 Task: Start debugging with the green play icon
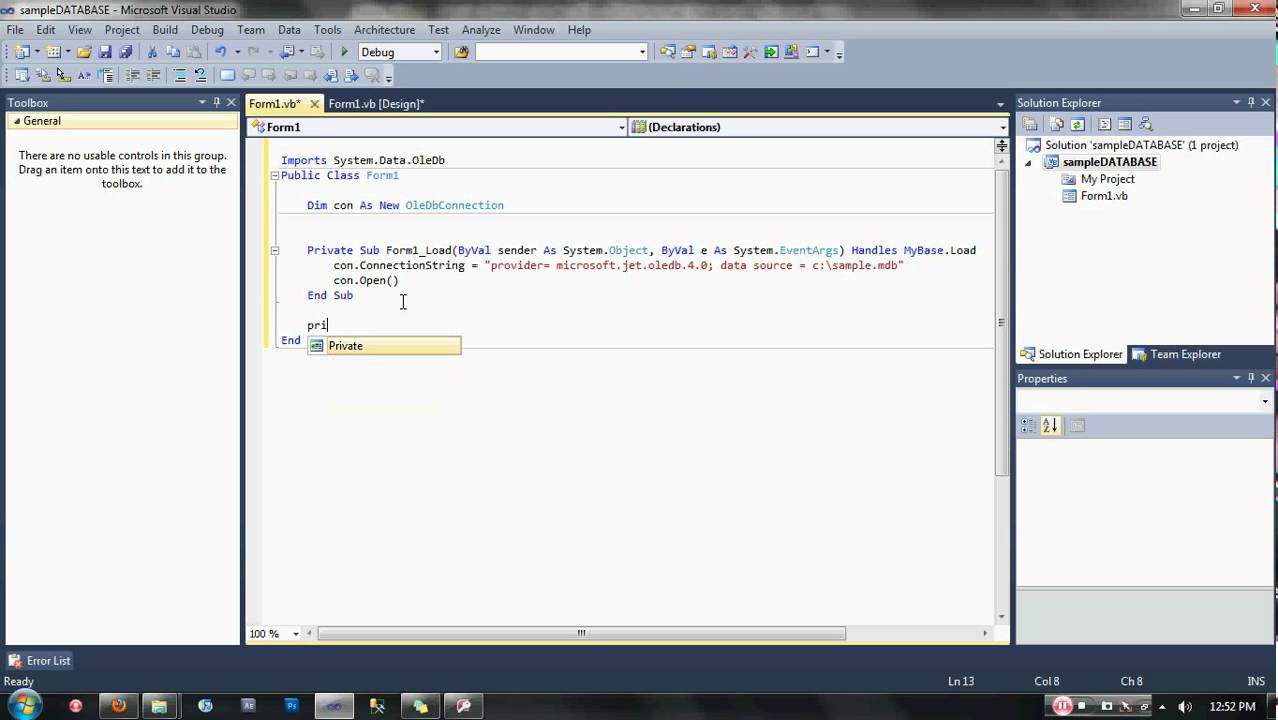click(344, 52)
